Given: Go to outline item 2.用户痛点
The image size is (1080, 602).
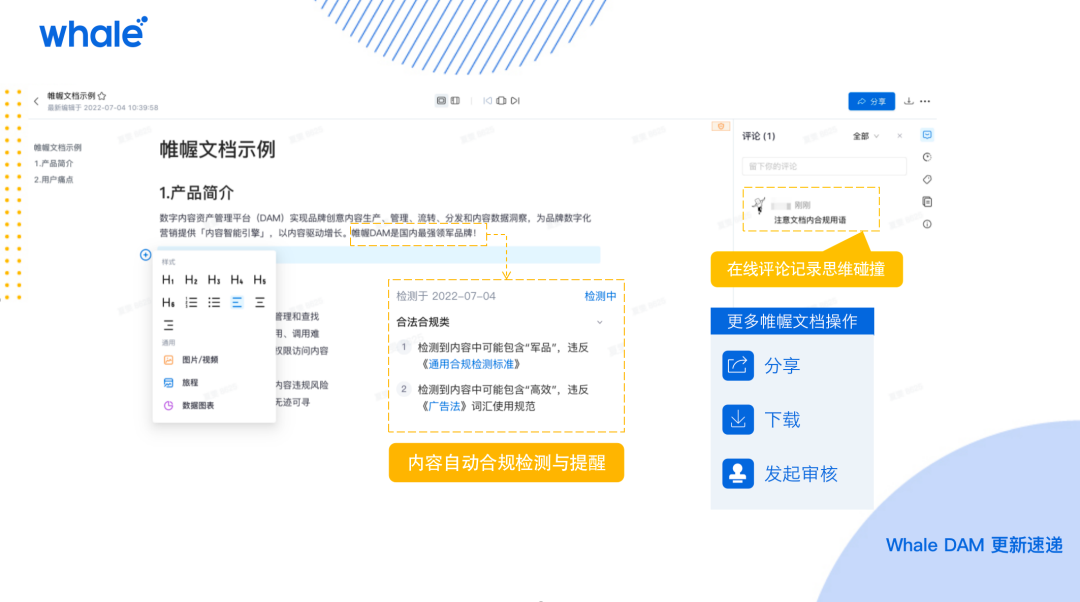Looking at the screenshot, I should click(54, 179).
